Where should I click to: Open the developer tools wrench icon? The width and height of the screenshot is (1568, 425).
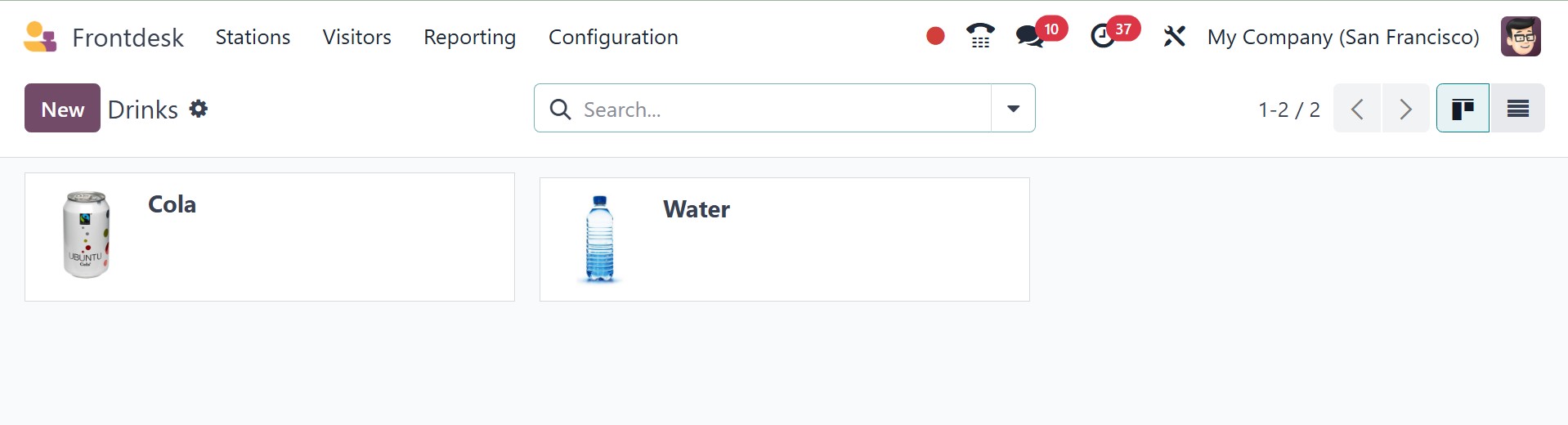(1174, 37)
